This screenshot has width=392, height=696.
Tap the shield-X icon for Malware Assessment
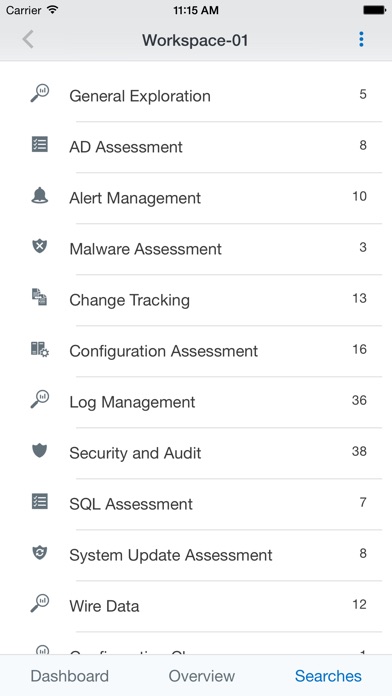[x=40, y=246]
